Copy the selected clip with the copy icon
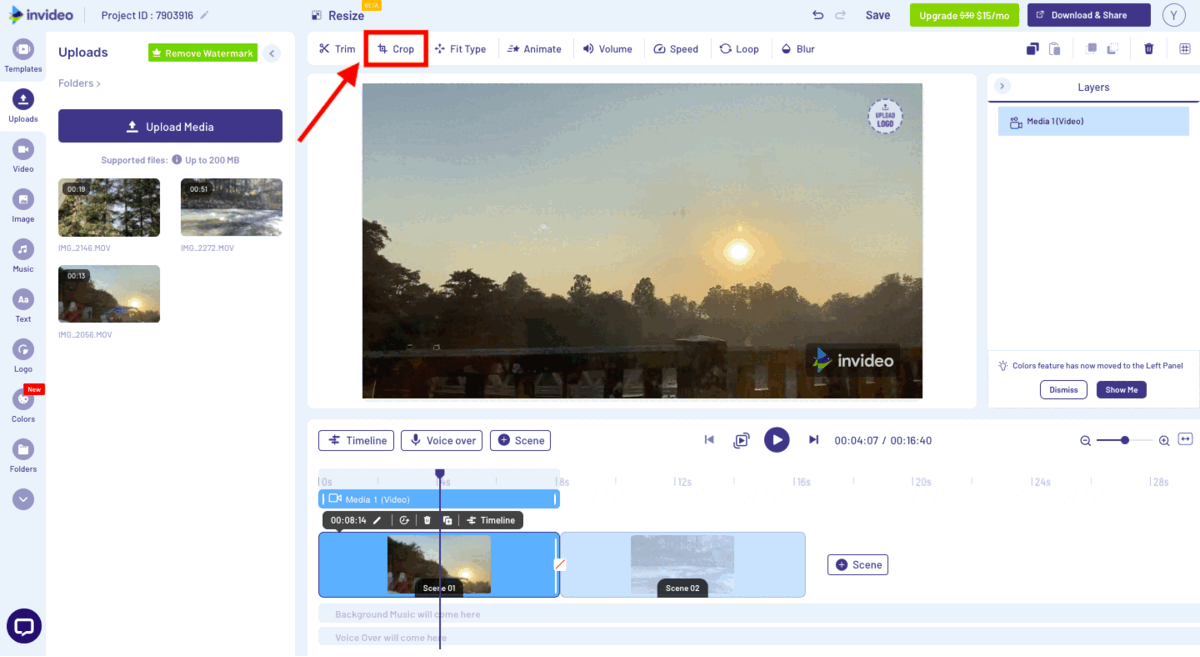This screenshot has height=657, width=1200. point(1032,48)
